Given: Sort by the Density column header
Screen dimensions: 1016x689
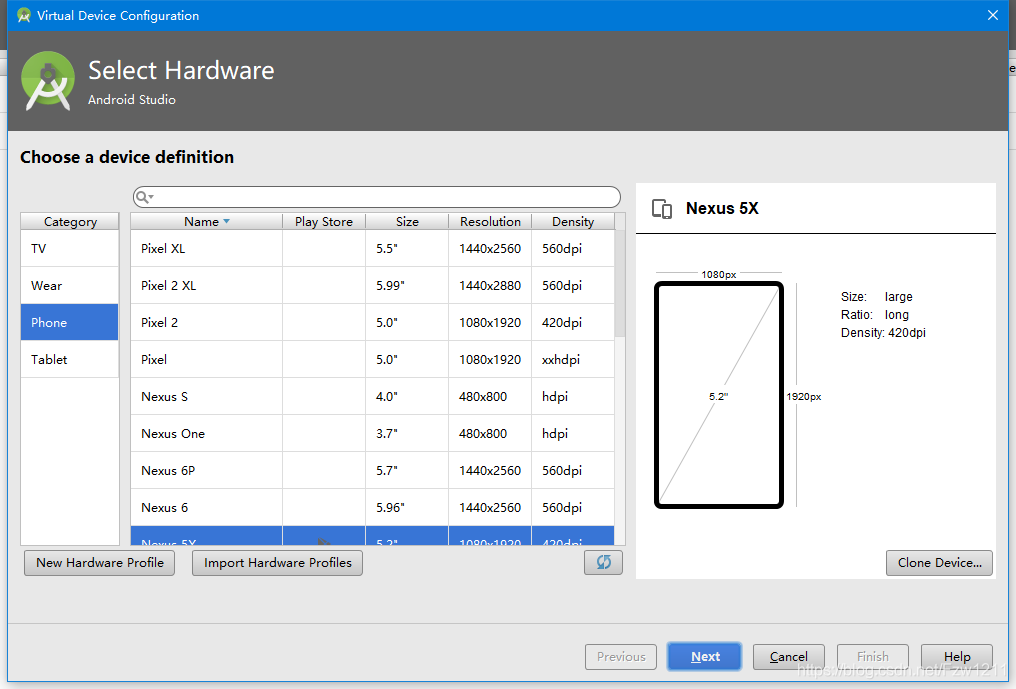Looking at the screenshot, I should pyautogui.click(x=573, y=222).
